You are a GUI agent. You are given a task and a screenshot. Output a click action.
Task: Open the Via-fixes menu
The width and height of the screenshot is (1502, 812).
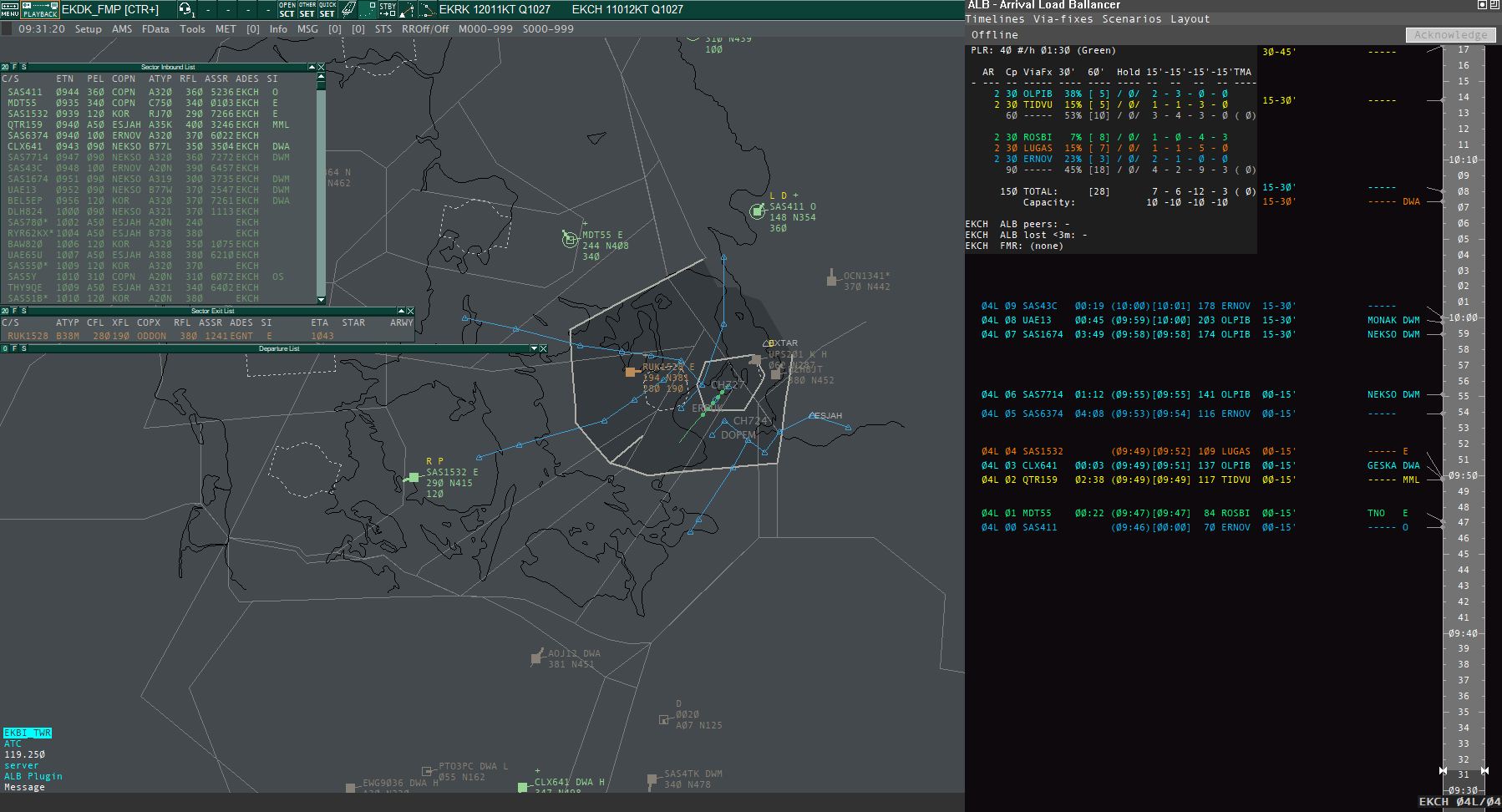pyautogui.click(x=1063, y=19)
